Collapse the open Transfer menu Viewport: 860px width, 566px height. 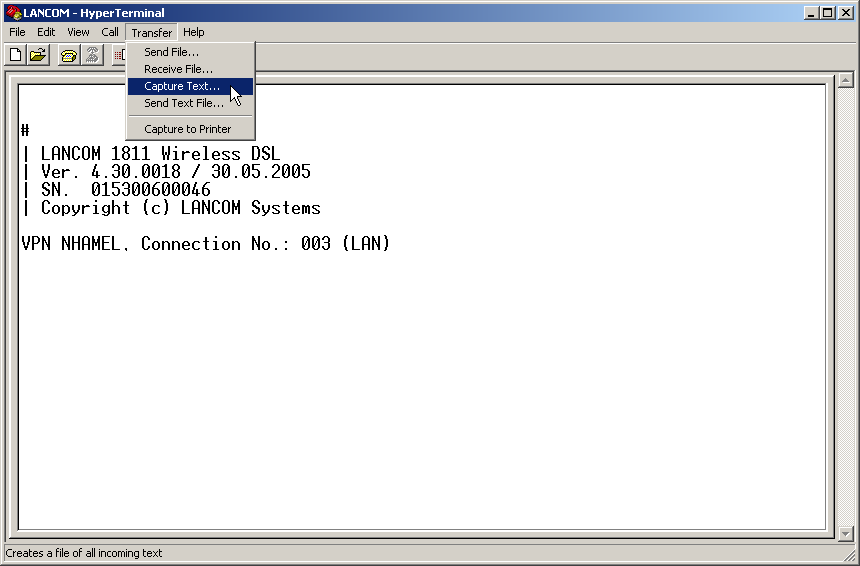(x=151, y=32)
